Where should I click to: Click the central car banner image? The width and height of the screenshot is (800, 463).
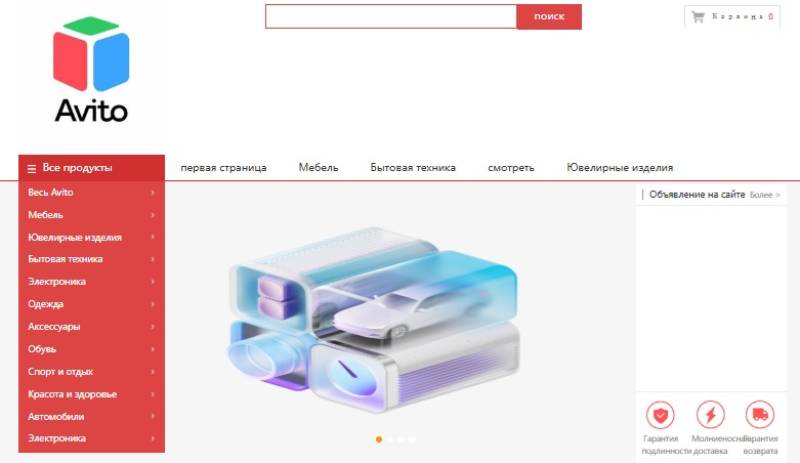[373, 320]
